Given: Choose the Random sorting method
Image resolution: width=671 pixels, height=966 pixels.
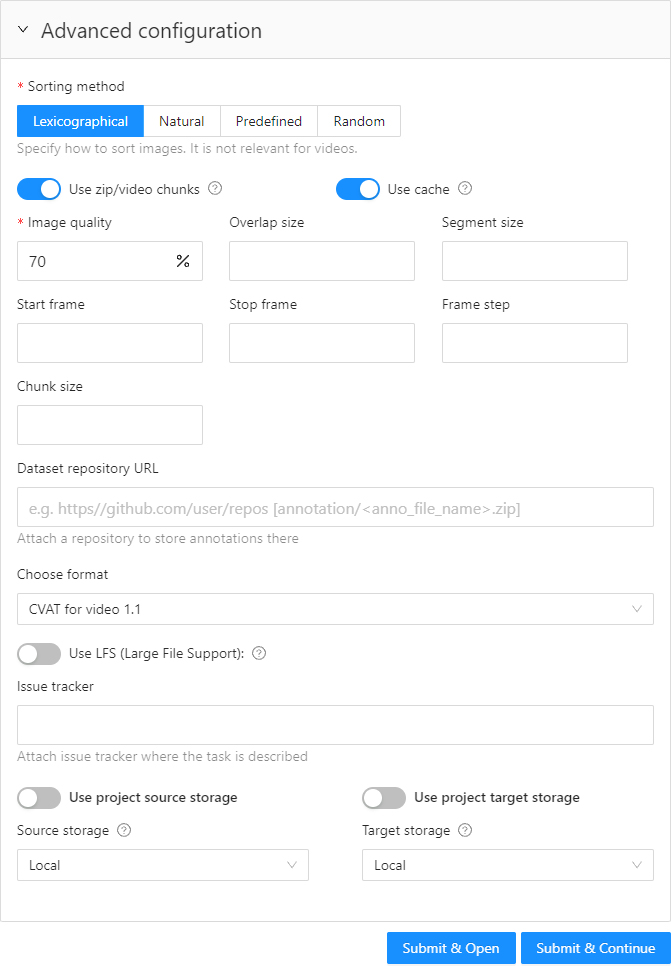Looking at the screenshot, I should [359, 121].
